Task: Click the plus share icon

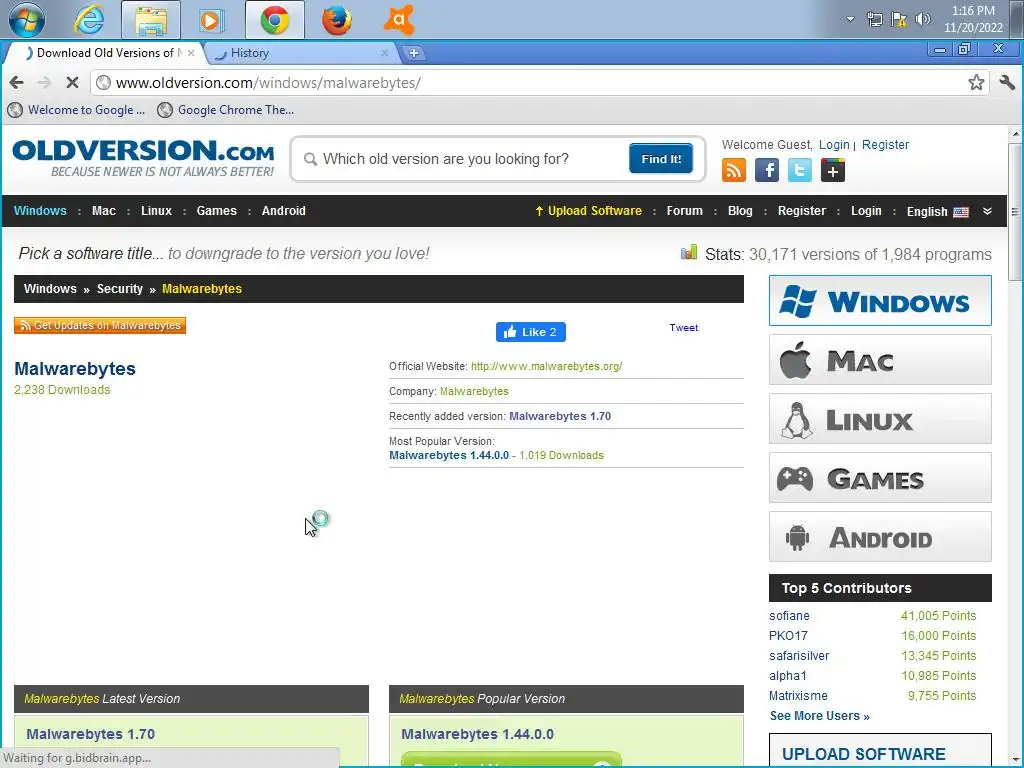Action: [x=833, y=170]
